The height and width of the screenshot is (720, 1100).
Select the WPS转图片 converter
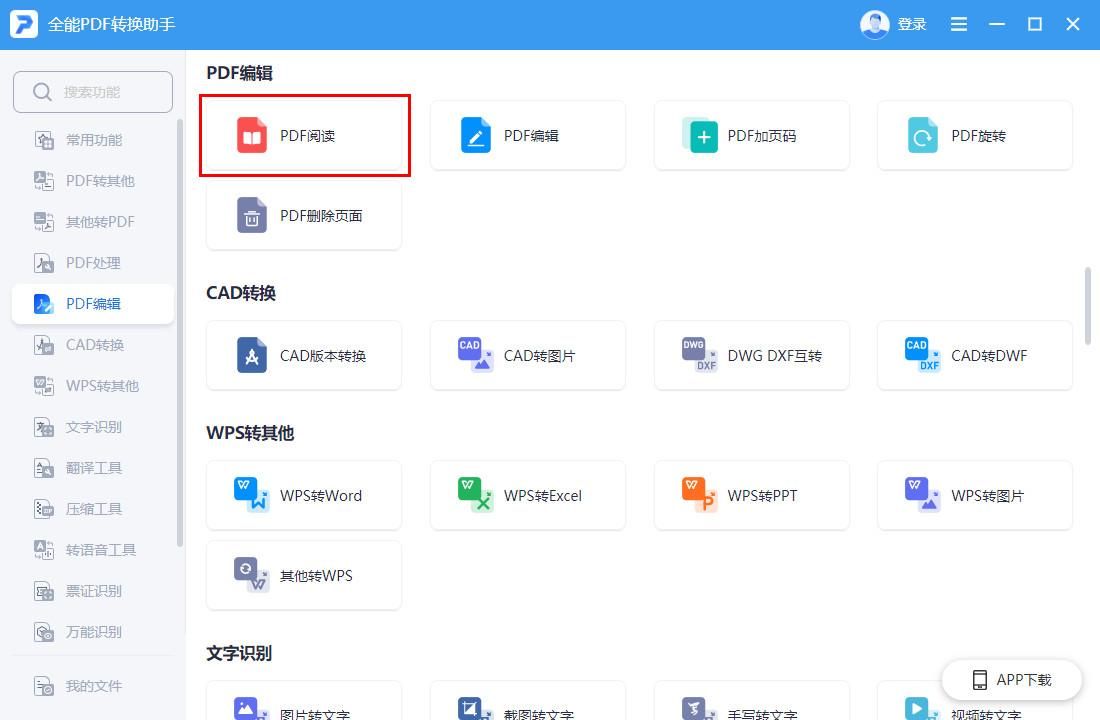(975, 495)
